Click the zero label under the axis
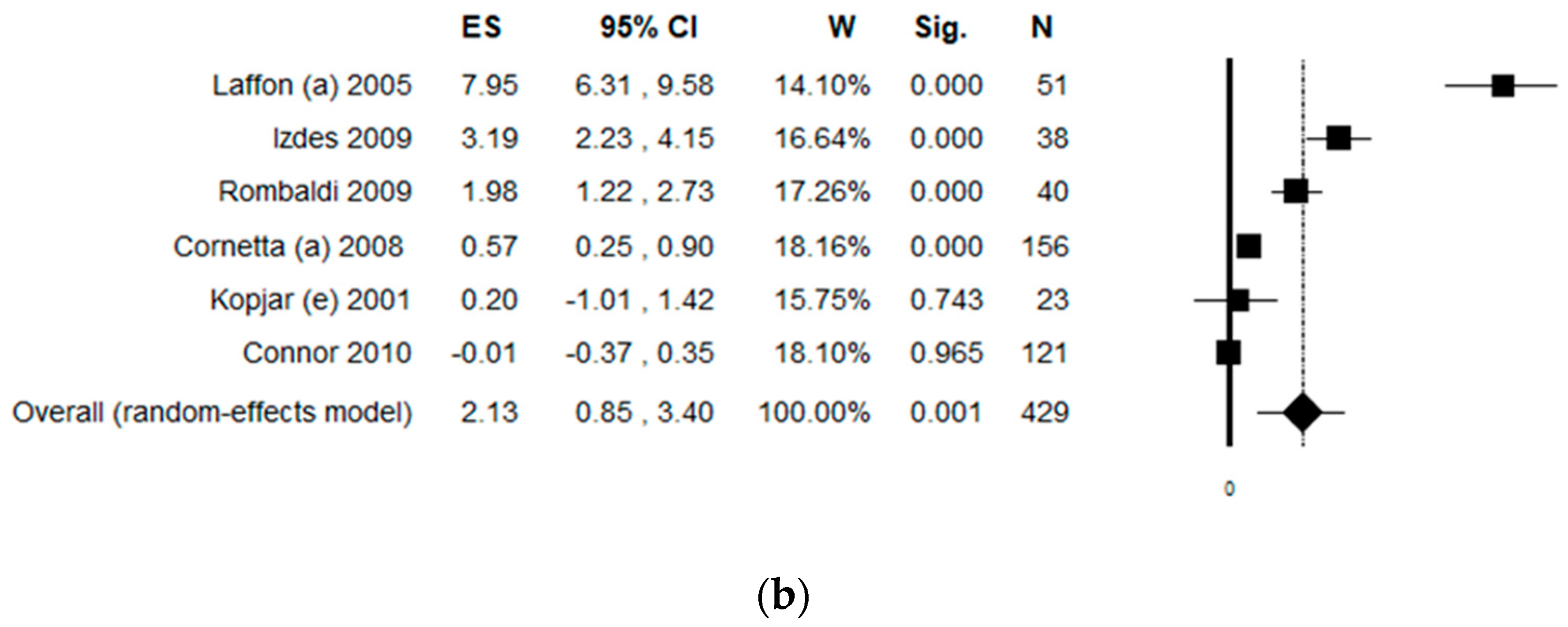Screen dimensions: 1568x627 point(1230,489)
